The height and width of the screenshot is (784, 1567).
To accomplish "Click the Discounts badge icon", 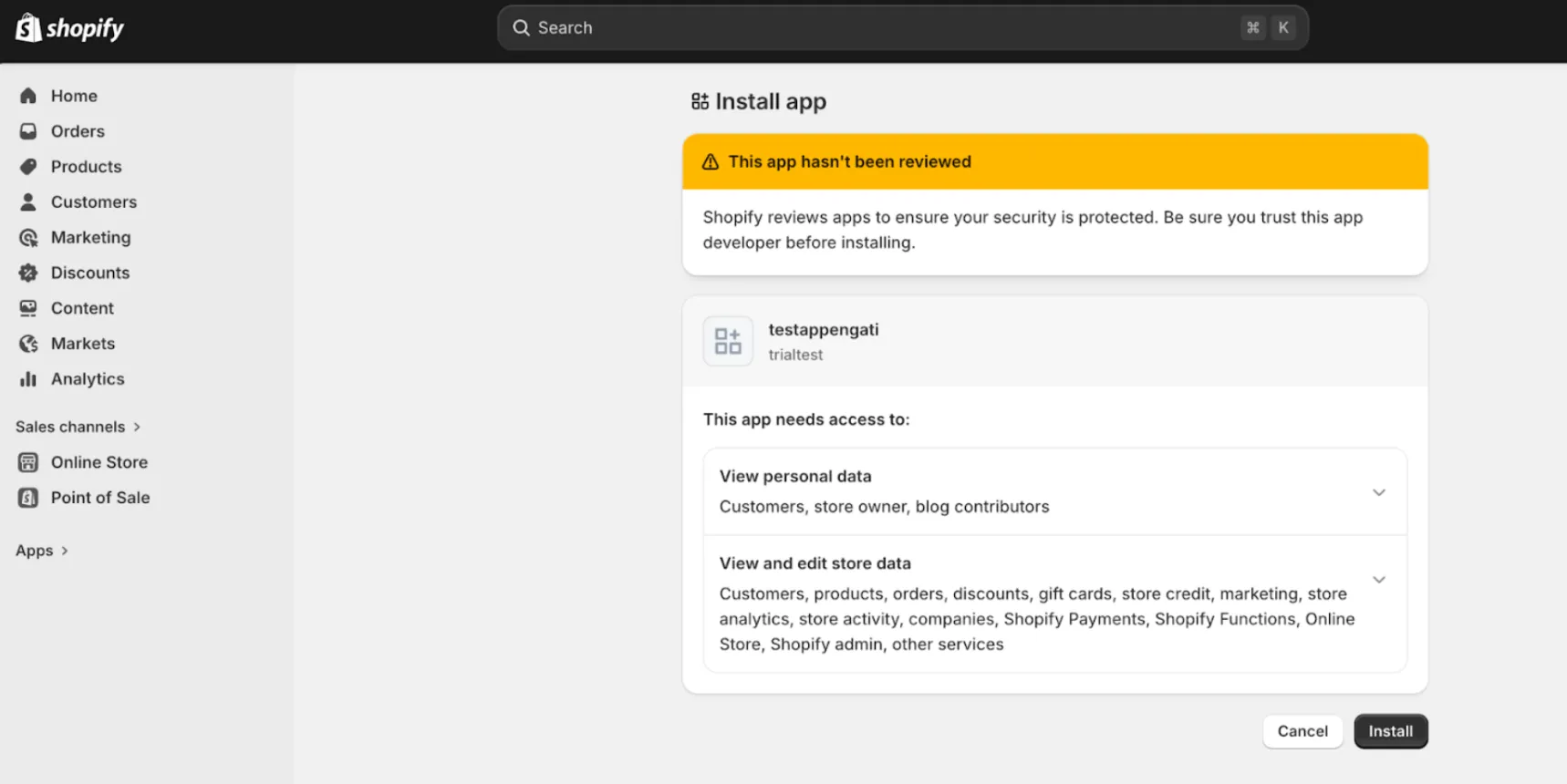I will tap(28, 273).
